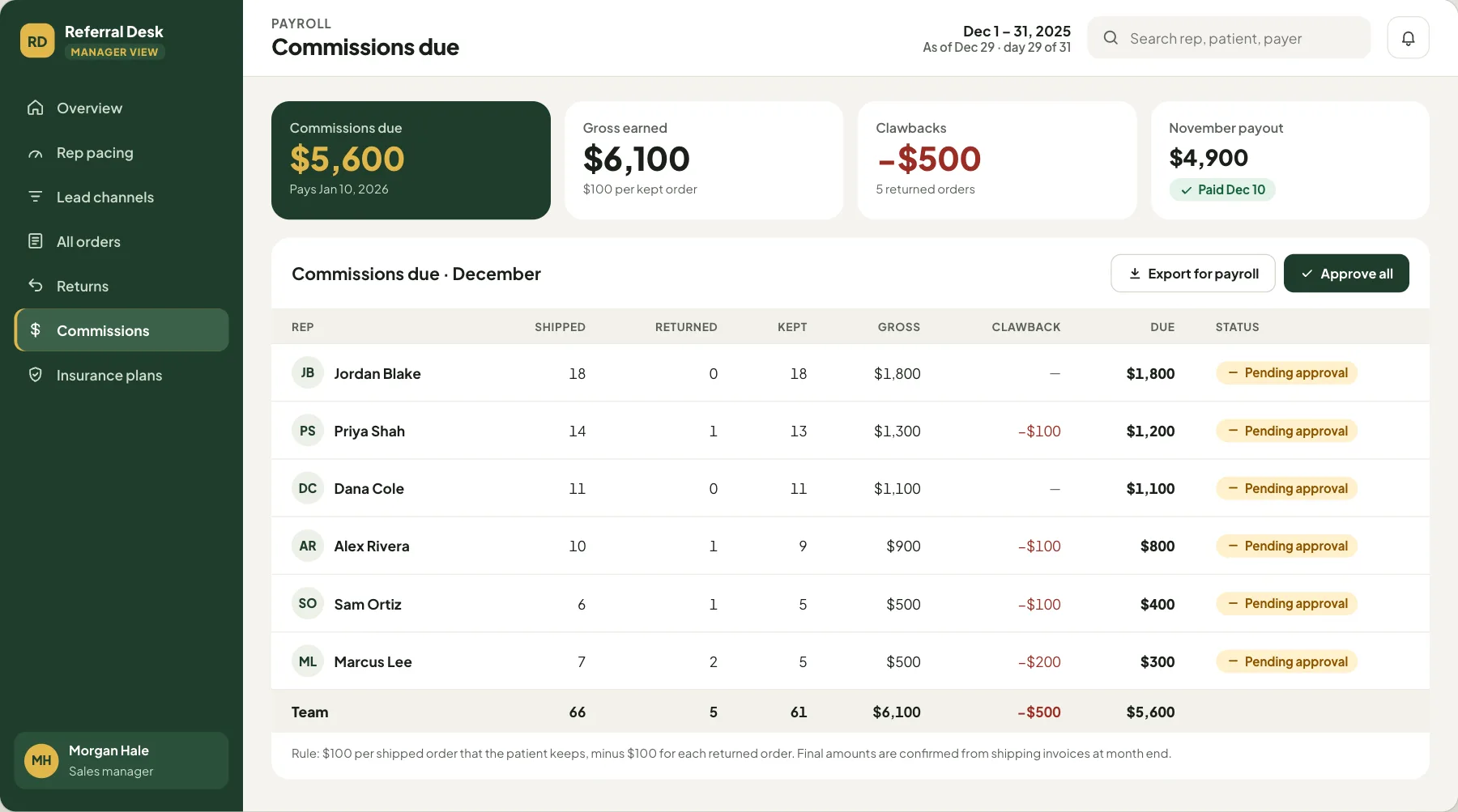1458x812 pixels.
Task: Click the Overview home icon
Action: [35, 108]
